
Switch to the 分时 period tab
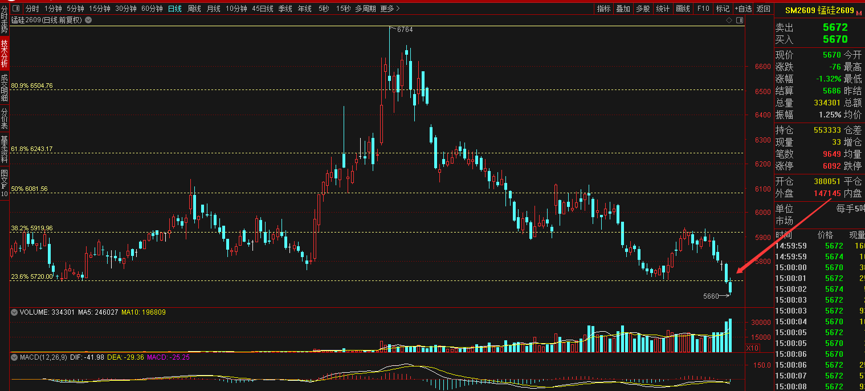pyautogui.click(x=33, y=8)
